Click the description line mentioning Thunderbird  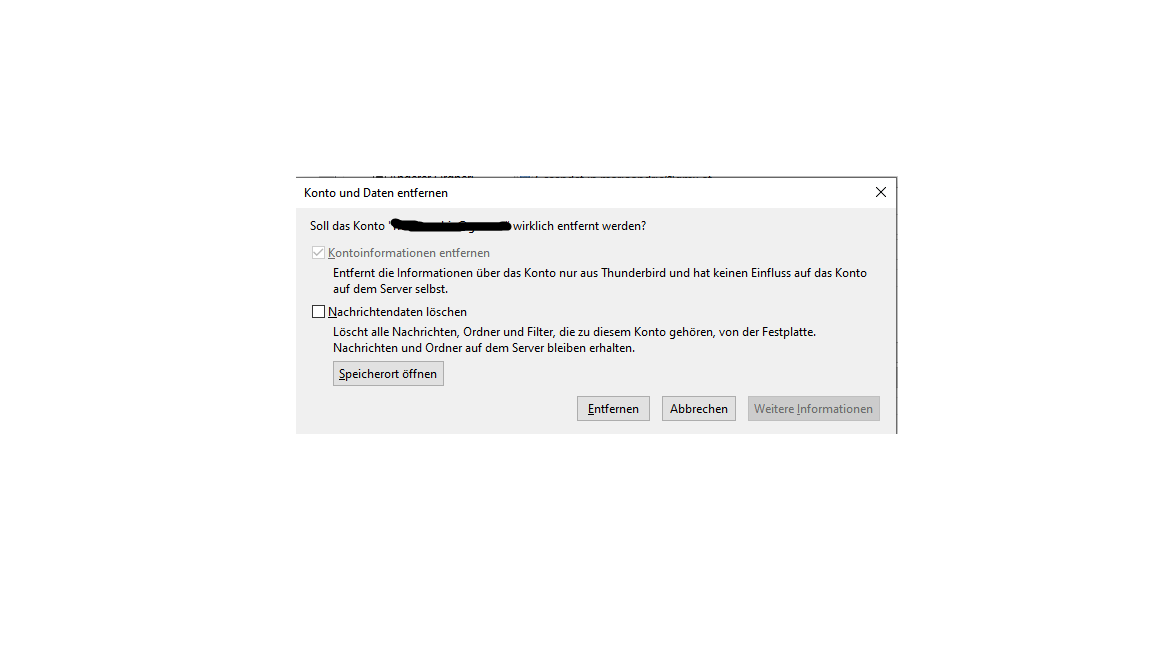point(600,273)
